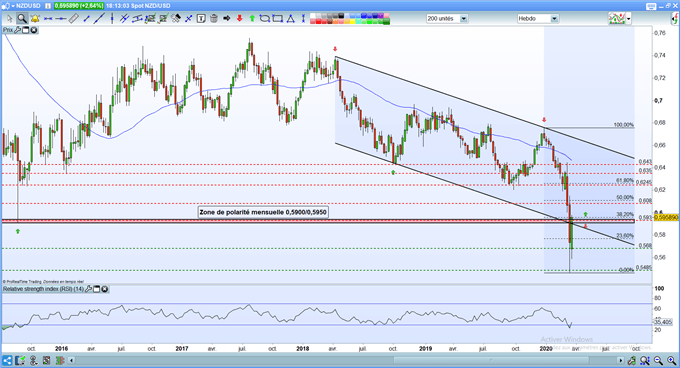
Task: Maximize the RSI panel window icon
Action: point(96,289)
